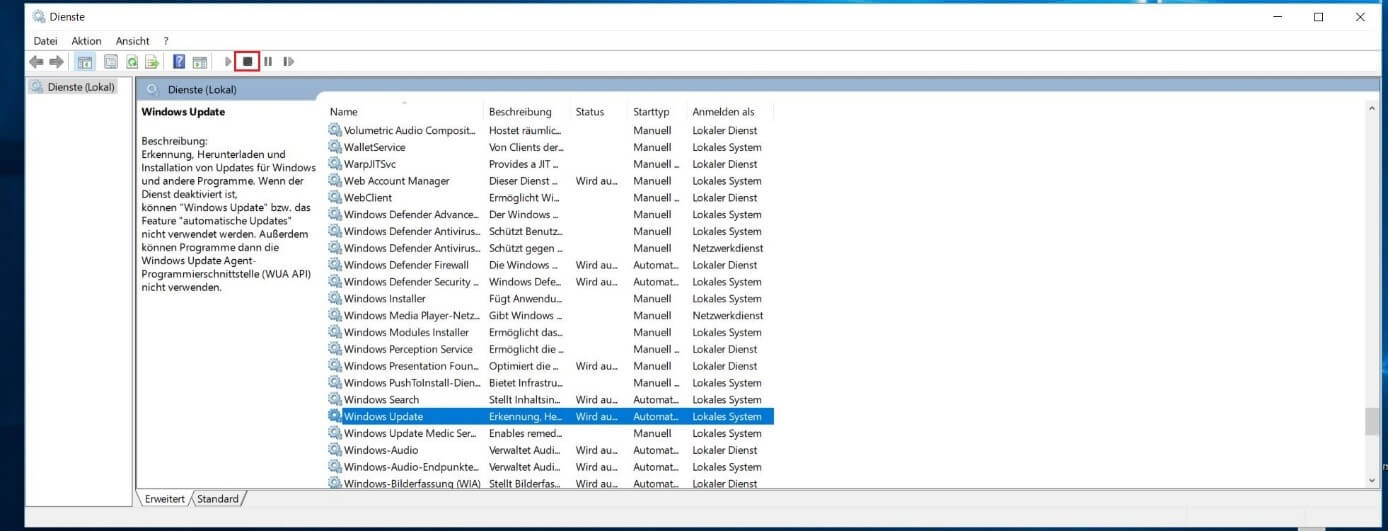
Task: Click 'Lokales System' in the Windows Update row
Action: coord(727,416)
